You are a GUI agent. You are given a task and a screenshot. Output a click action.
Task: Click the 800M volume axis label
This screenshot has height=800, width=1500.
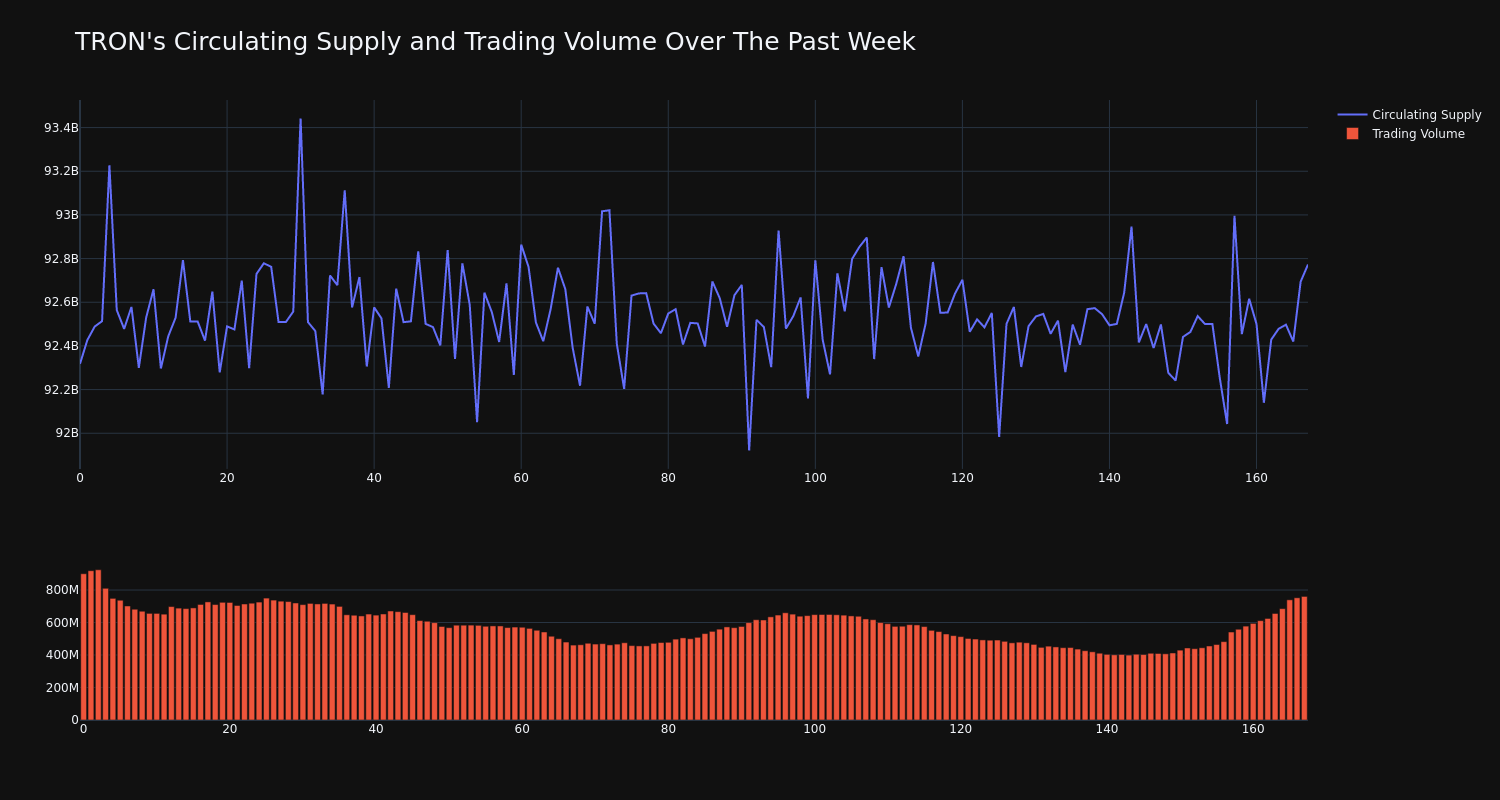[x=61, y=590]
